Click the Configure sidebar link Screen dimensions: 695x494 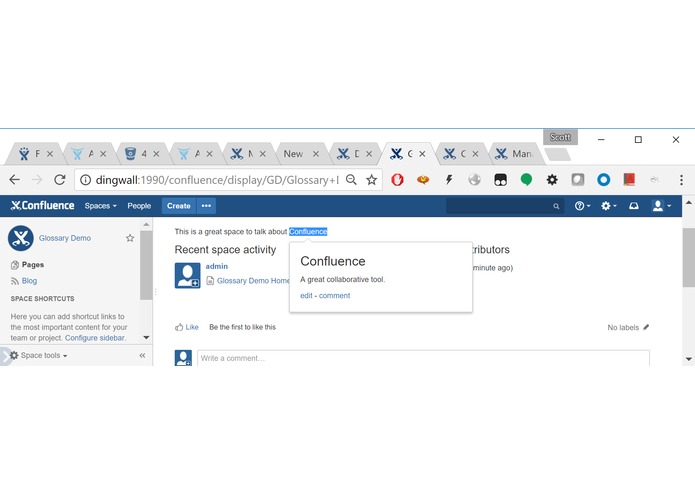click(95, 338)
